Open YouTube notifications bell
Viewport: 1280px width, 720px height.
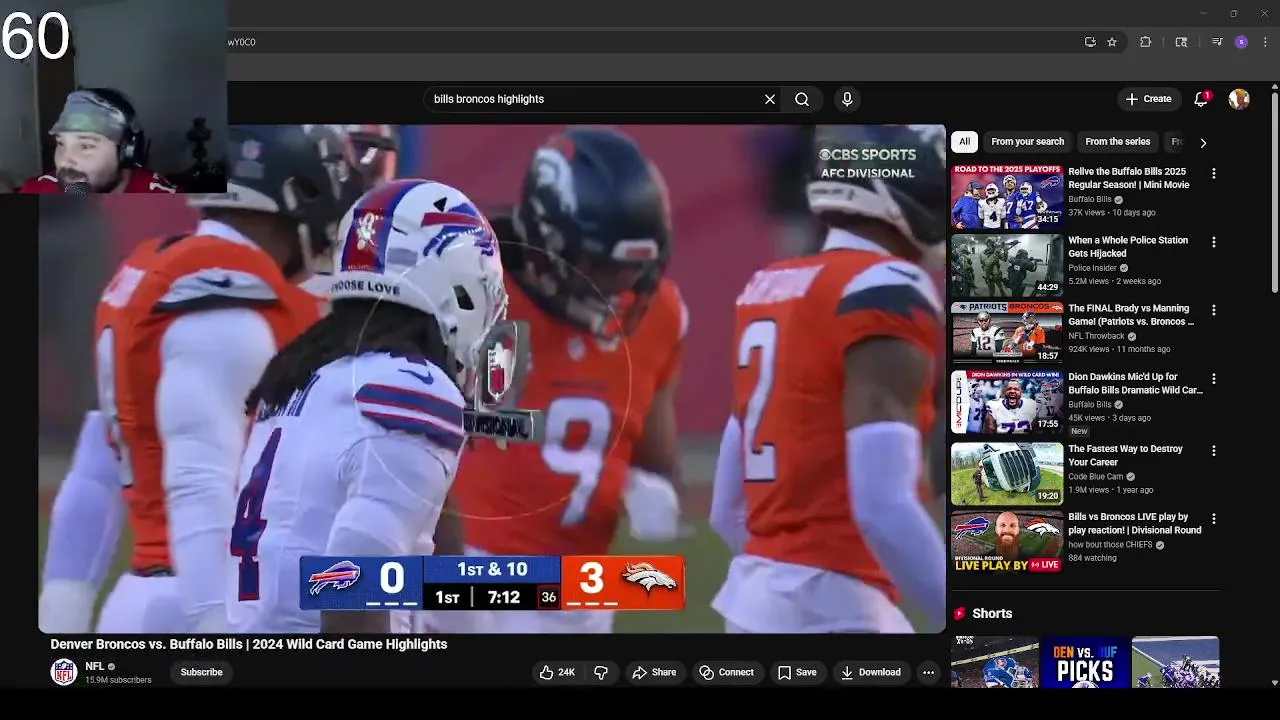1201,99
